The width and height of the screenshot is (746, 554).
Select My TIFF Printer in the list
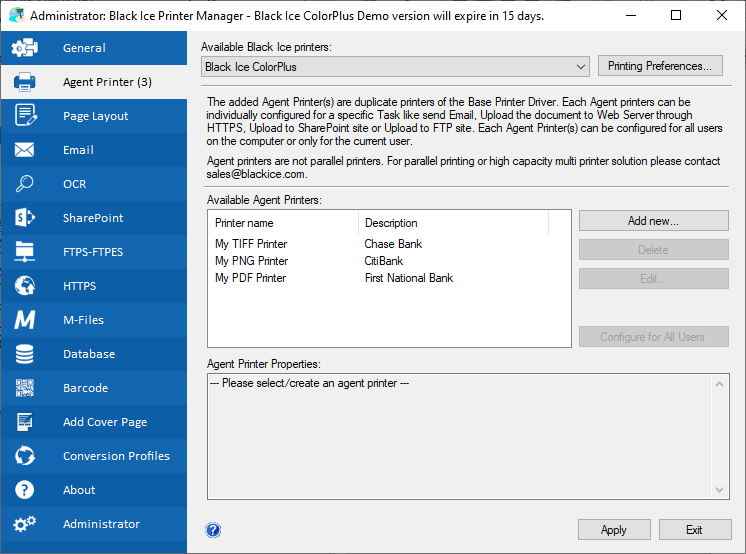[251, 244]
